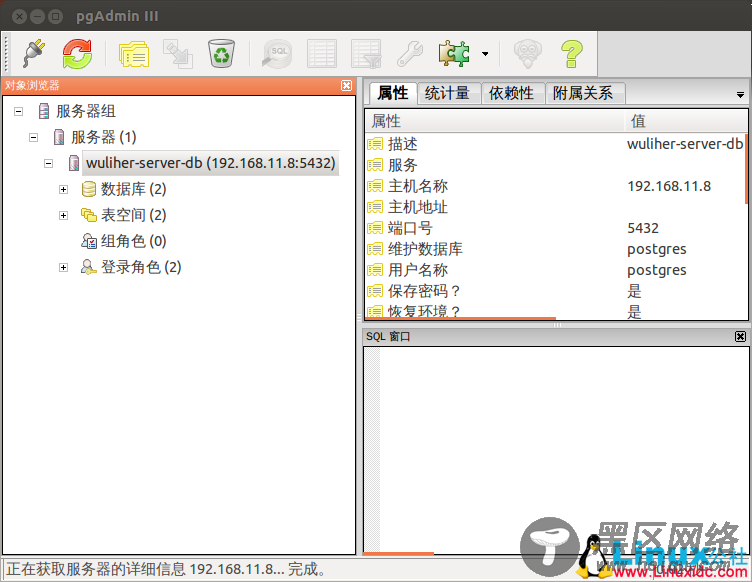Click the 192.168.11.8 host value
This screenshot has height=582, width=752.
pos(669,186)
